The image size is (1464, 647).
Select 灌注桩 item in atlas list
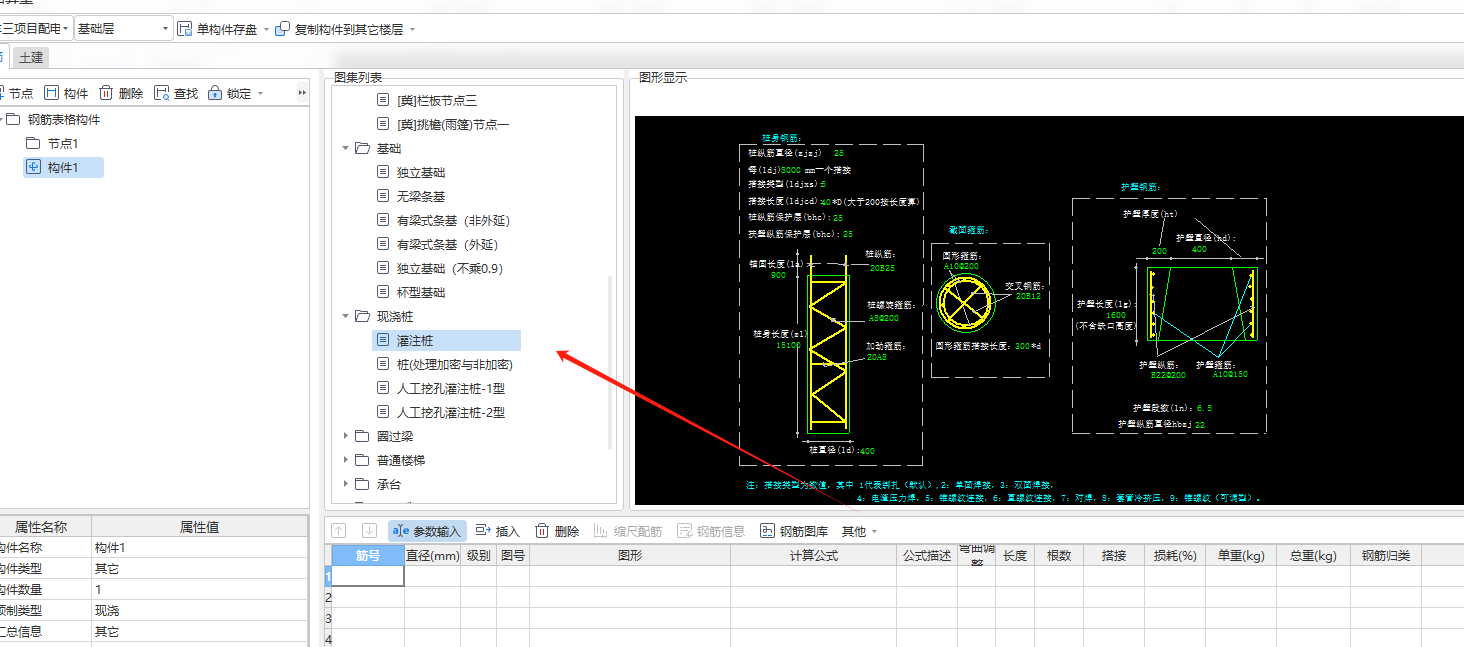(446, 340)
